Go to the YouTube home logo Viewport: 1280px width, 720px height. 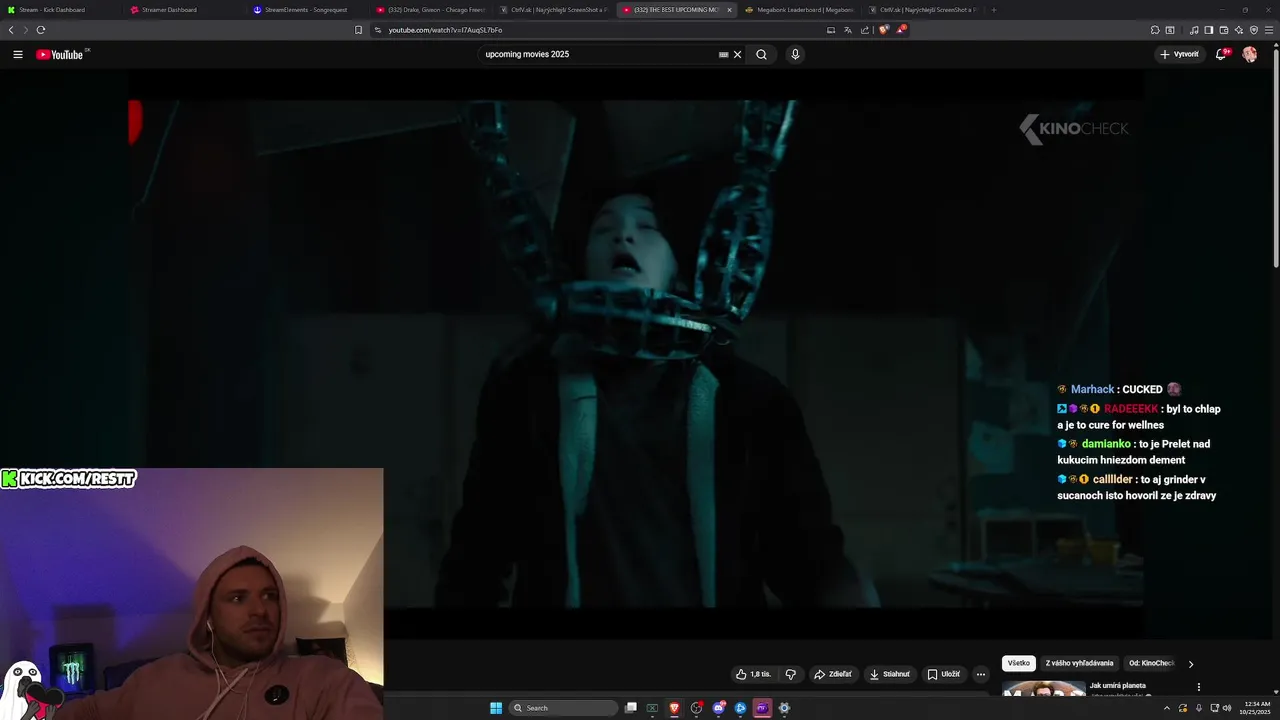(60, 55)
